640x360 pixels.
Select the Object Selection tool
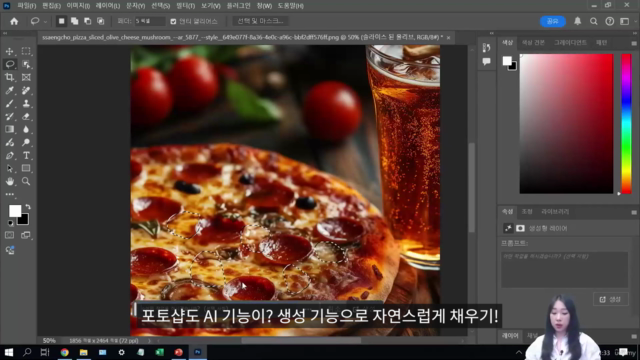(x=26, y=64)
